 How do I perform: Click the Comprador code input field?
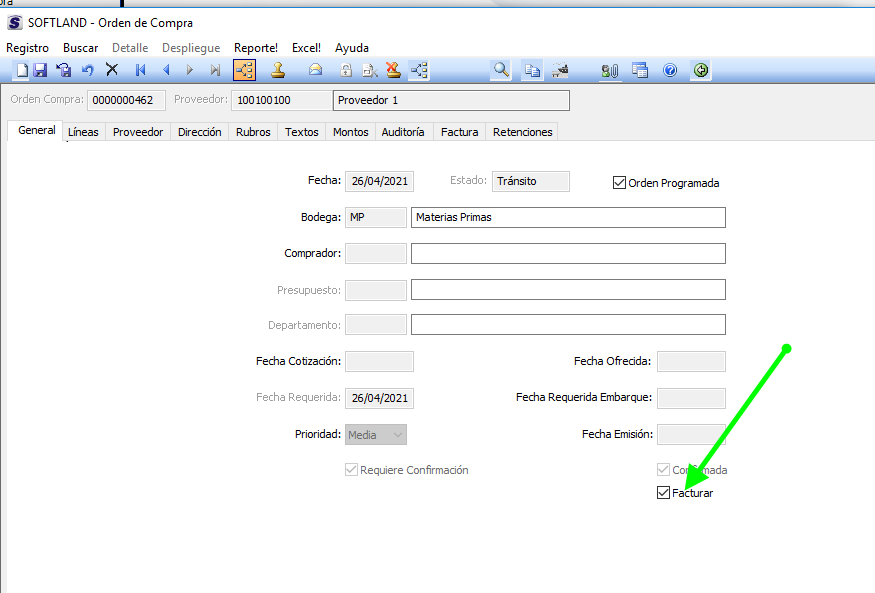(376, 254)
